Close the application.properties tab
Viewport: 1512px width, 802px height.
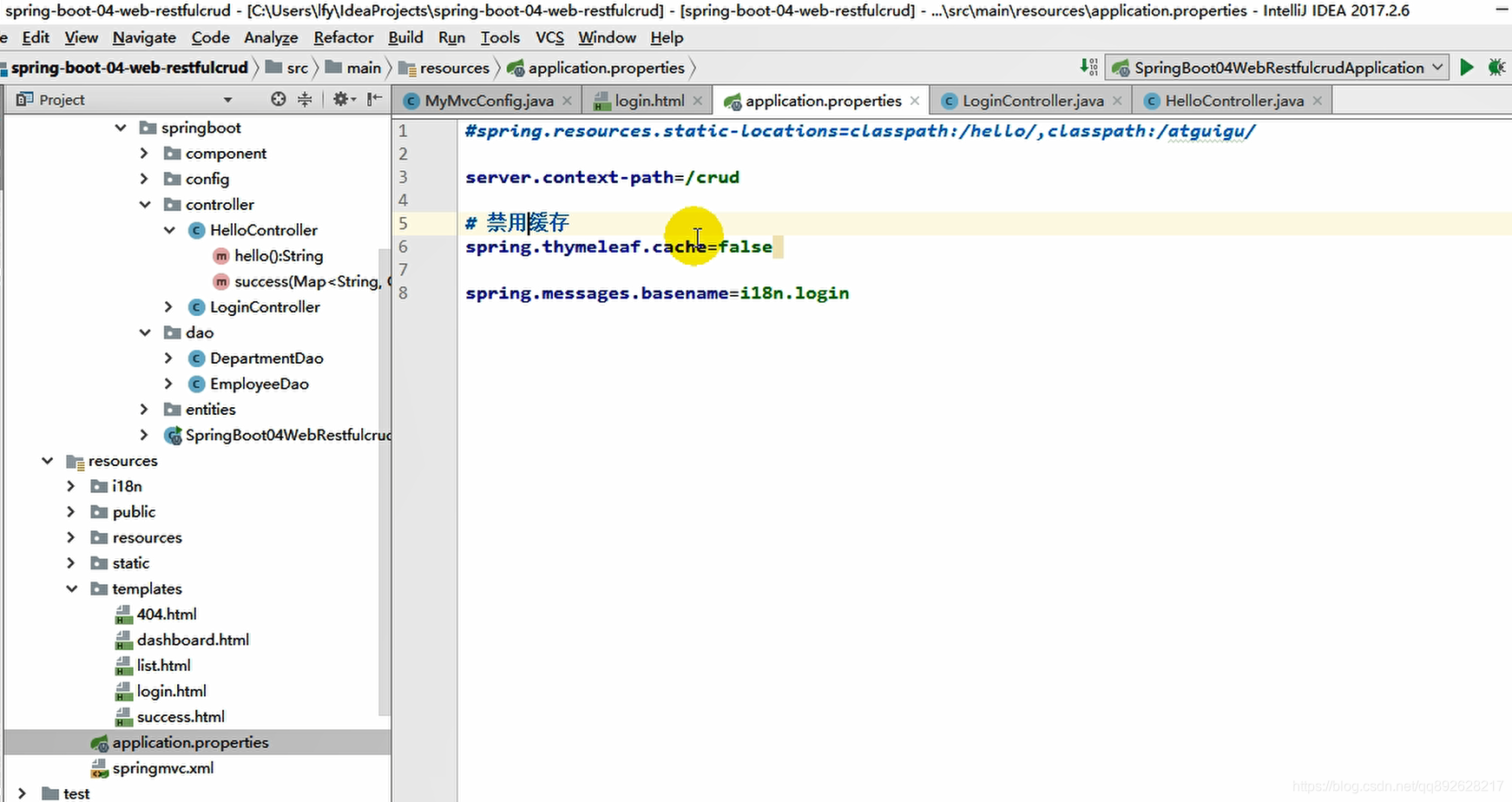click(x=915, y=101)
